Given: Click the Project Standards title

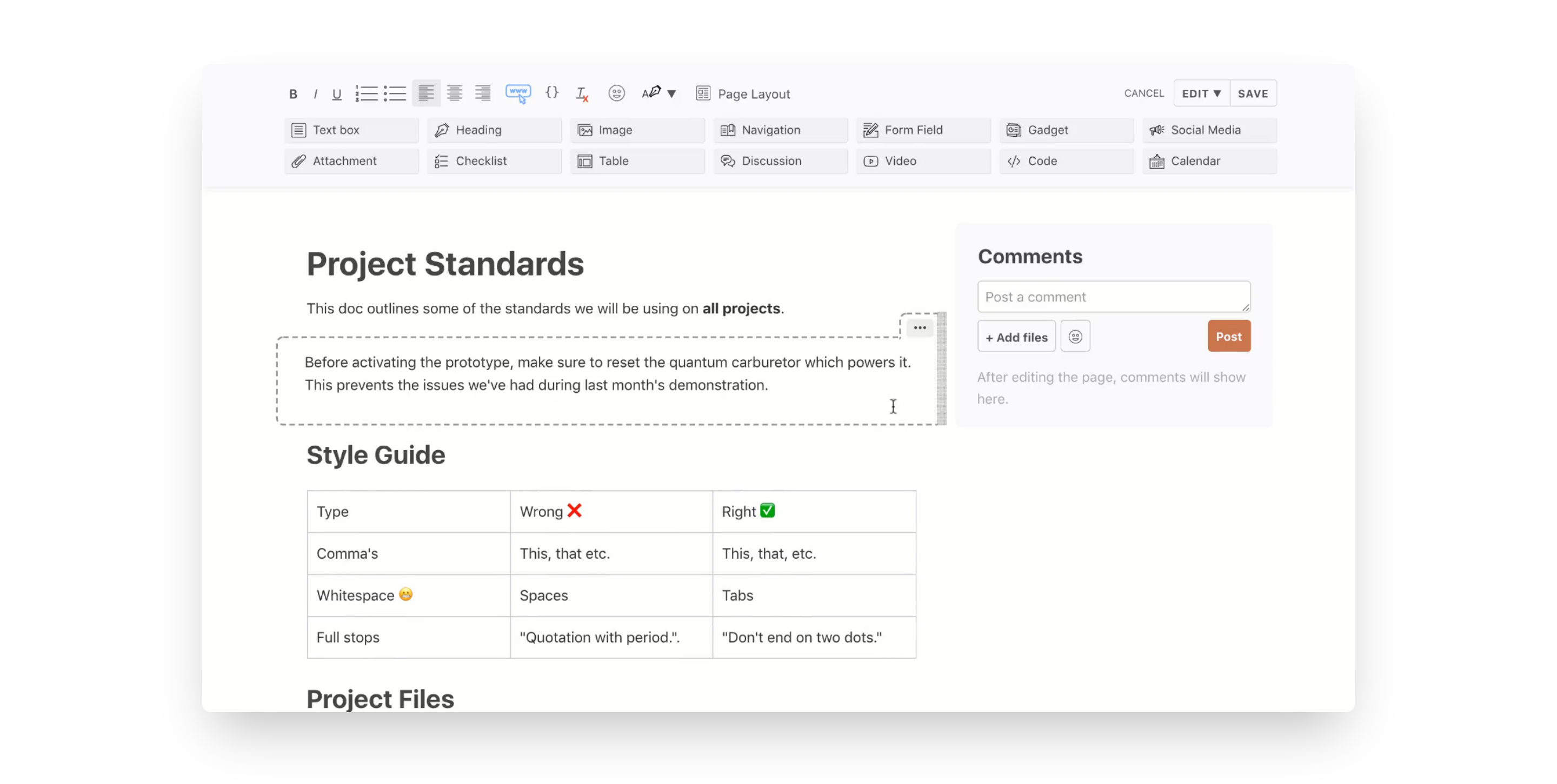Looking at the screenshot, I should coord(445,264).
